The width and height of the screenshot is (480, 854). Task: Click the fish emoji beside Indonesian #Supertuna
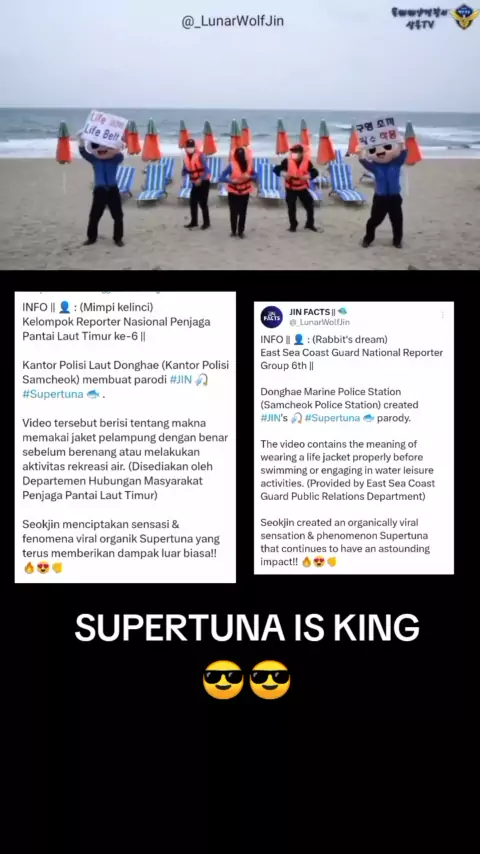point(93,394)
